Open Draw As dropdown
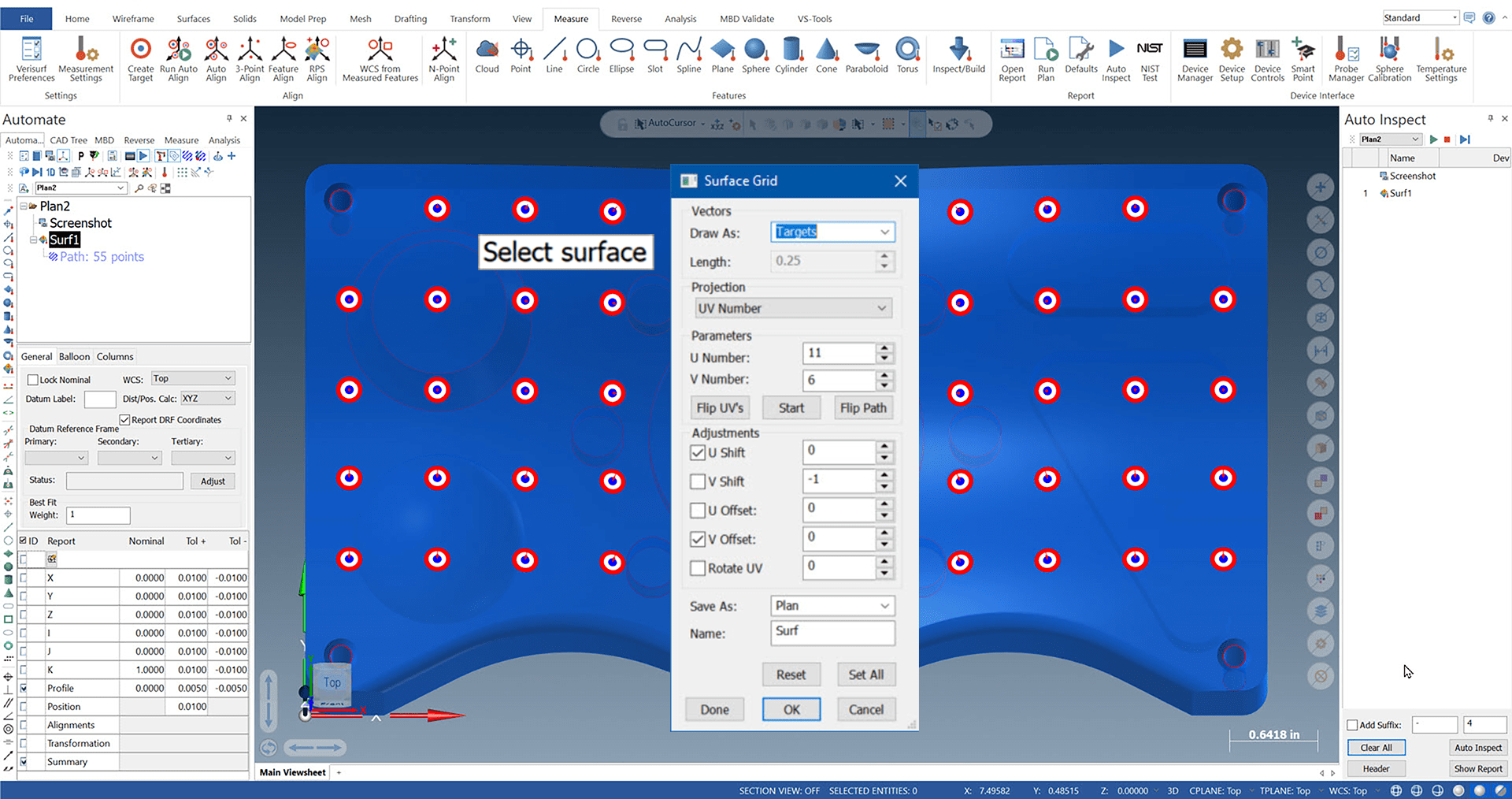 coord(832,232)
